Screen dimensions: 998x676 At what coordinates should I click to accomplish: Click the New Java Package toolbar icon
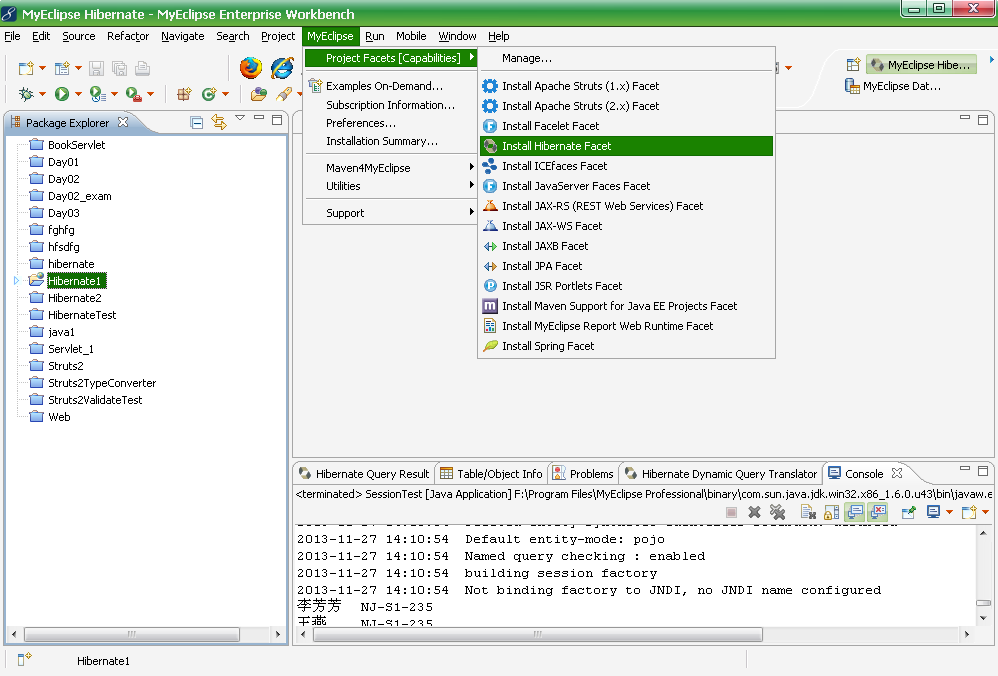pos(184,94)
